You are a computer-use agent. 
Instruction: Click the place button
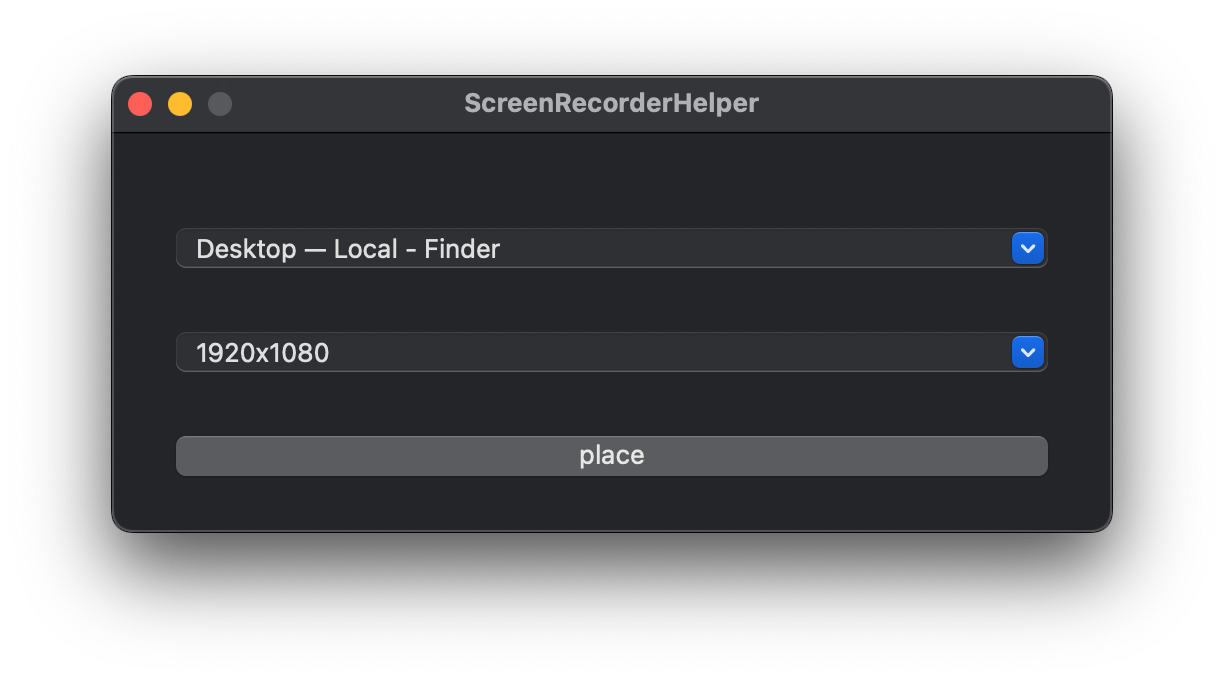[612, 456]
